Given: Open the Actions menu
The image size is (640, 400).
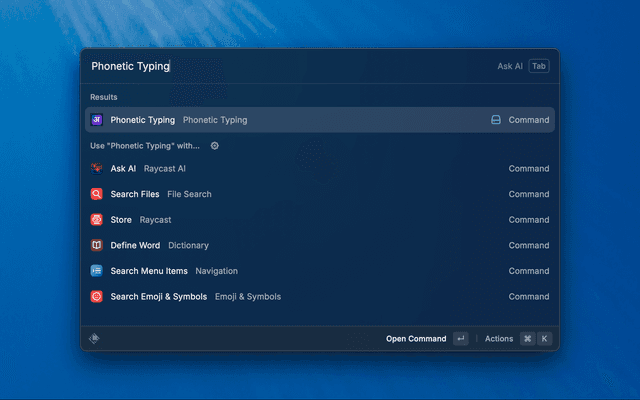Looking at the screenshot, I should click(499, 339).
